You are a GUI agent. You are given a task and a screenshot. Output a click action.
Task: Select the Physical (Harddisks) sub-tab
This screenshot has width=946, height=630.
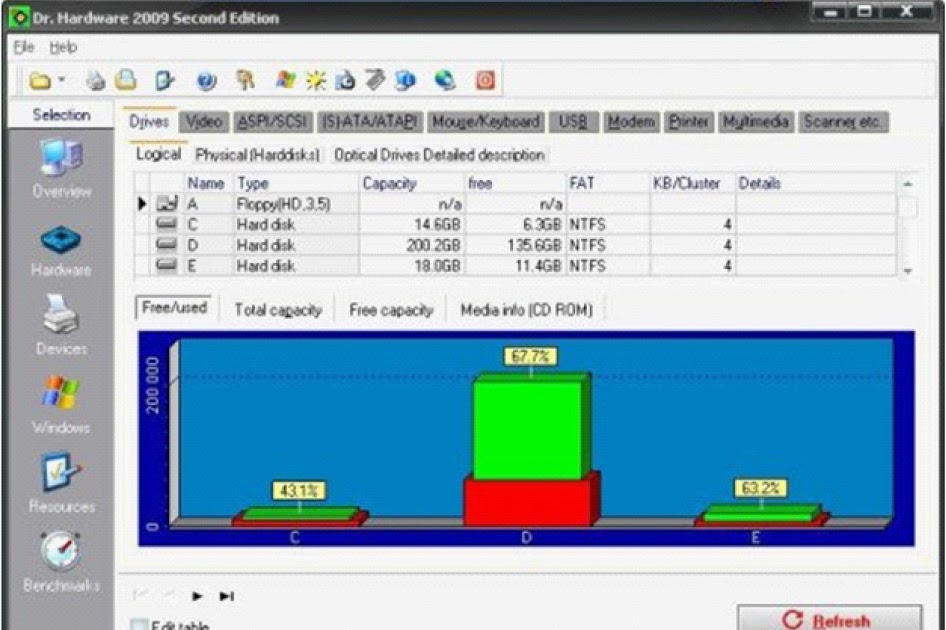257,155
